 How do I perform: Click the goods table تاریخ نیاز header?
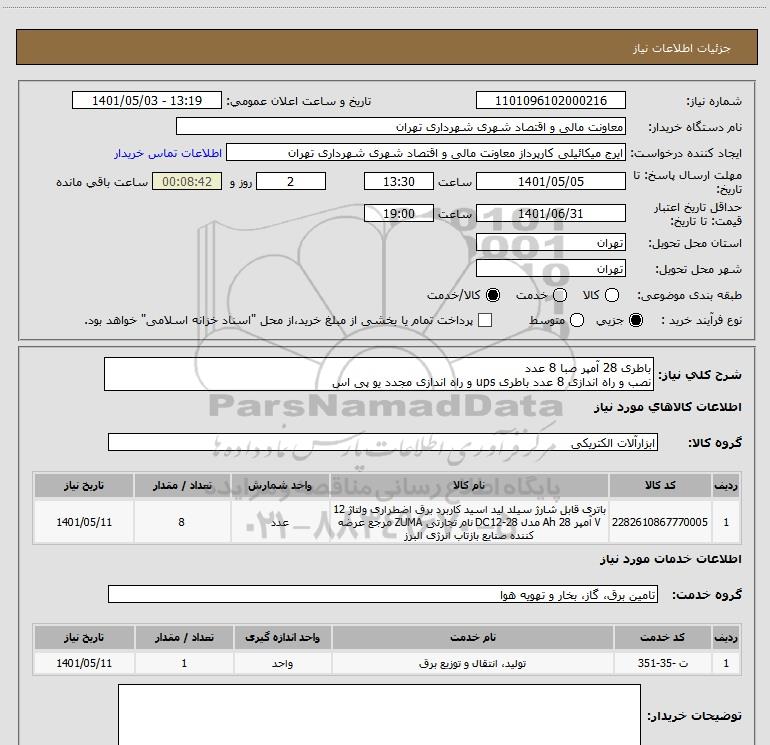click(x=84, y=485)
